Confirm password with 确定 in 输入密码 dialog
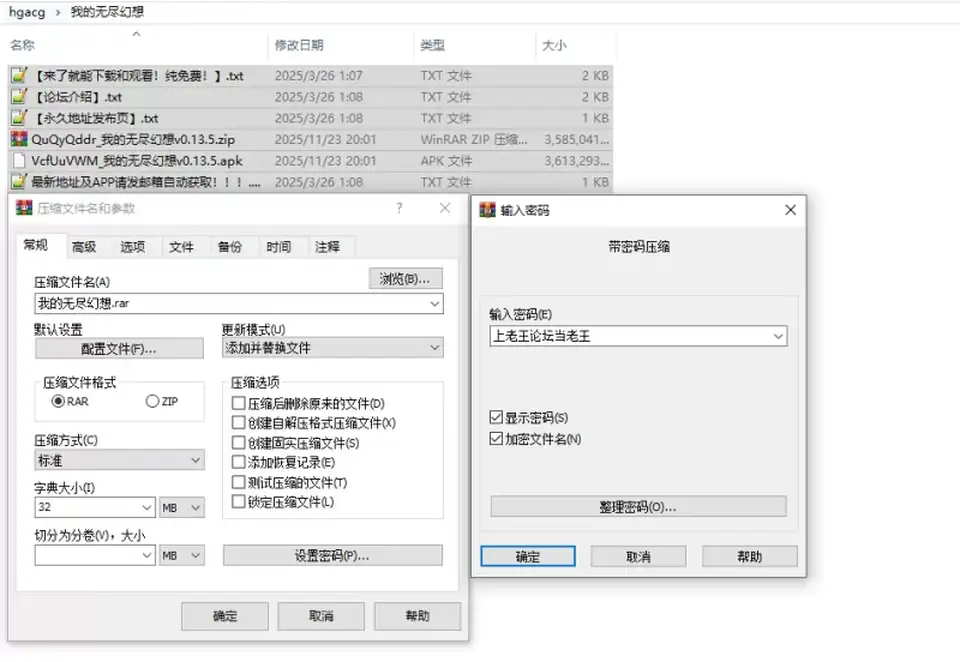 click(x=528, y=556)
